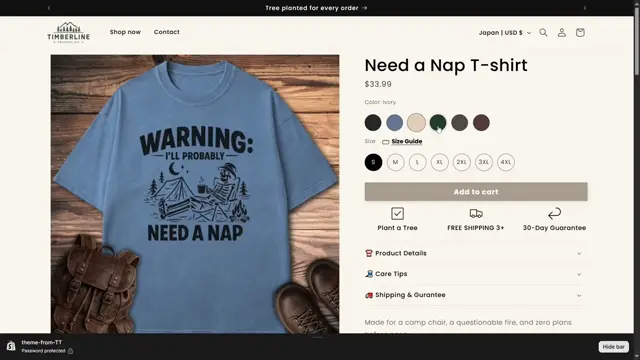Image resolution: width=640 pixels, height=360 pixels.
Task: Open the Japan | USD $ country selector
Action: 505,33
